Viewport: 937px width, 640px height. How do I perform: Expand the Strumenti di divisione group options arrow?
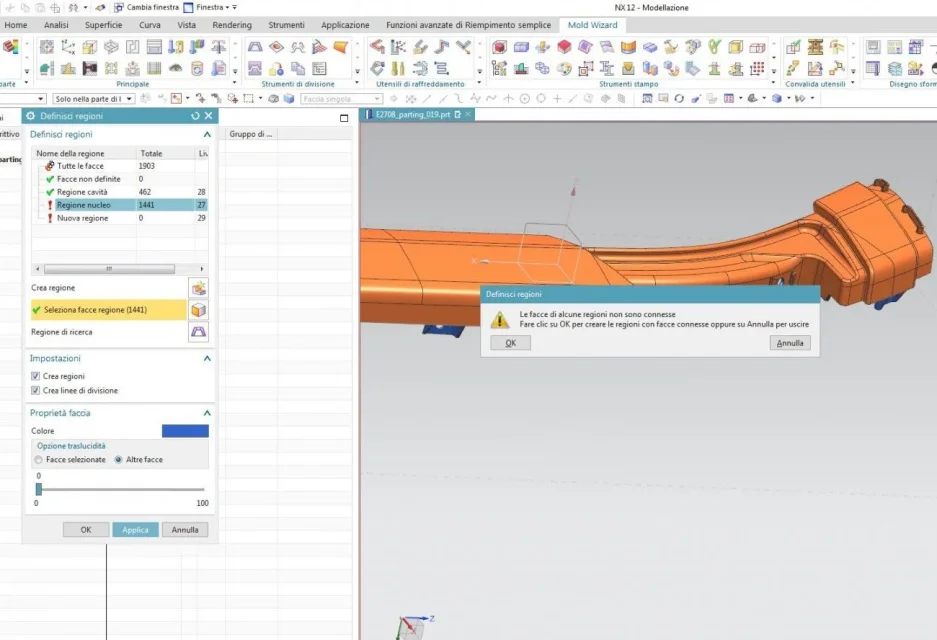pyautogui.click(x=357, y=83)
